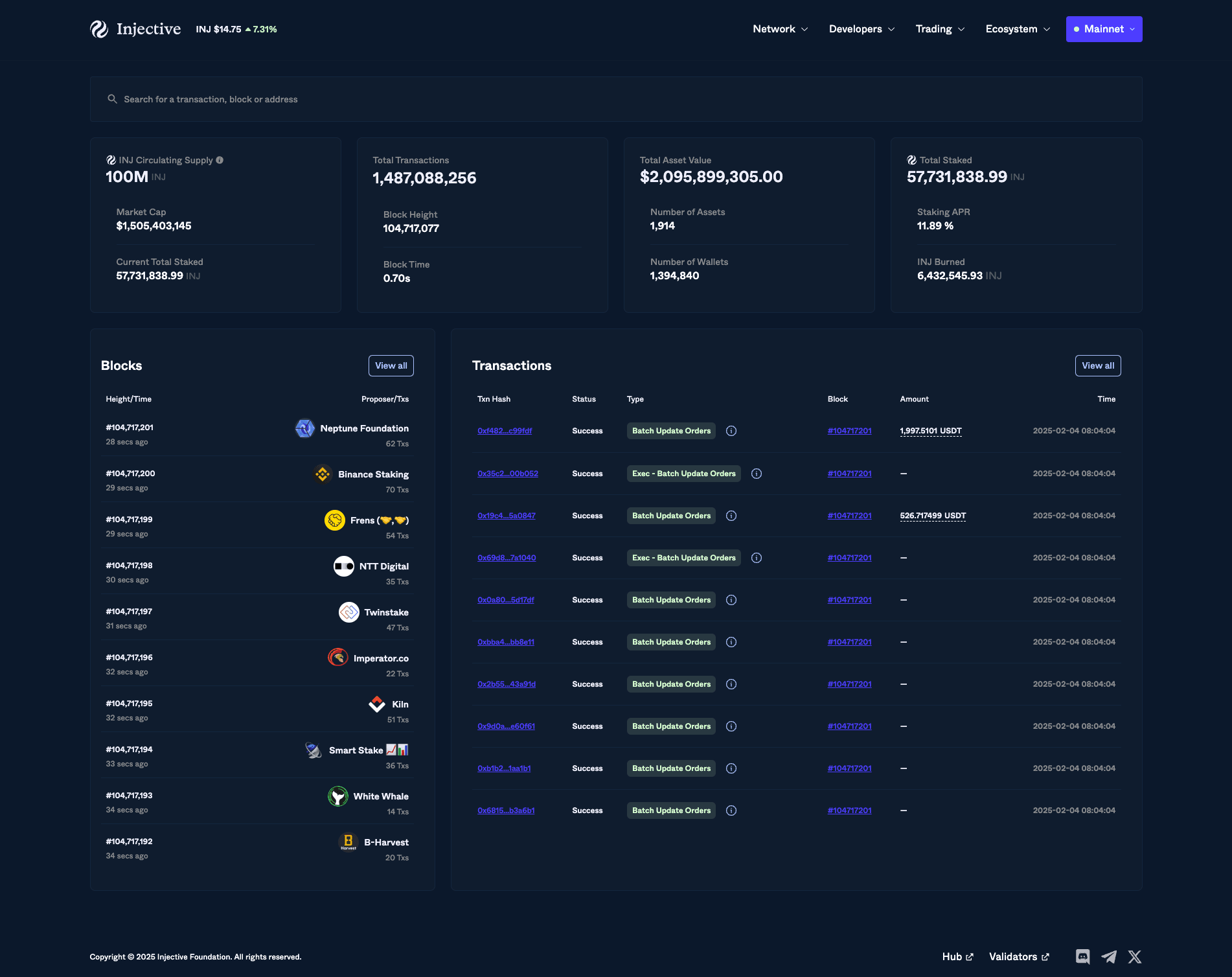Open block #104,717,196 in Blocks list
The width and height of the screenshot is (1232, 977).
pyautogui.click(x=129, y=658)
